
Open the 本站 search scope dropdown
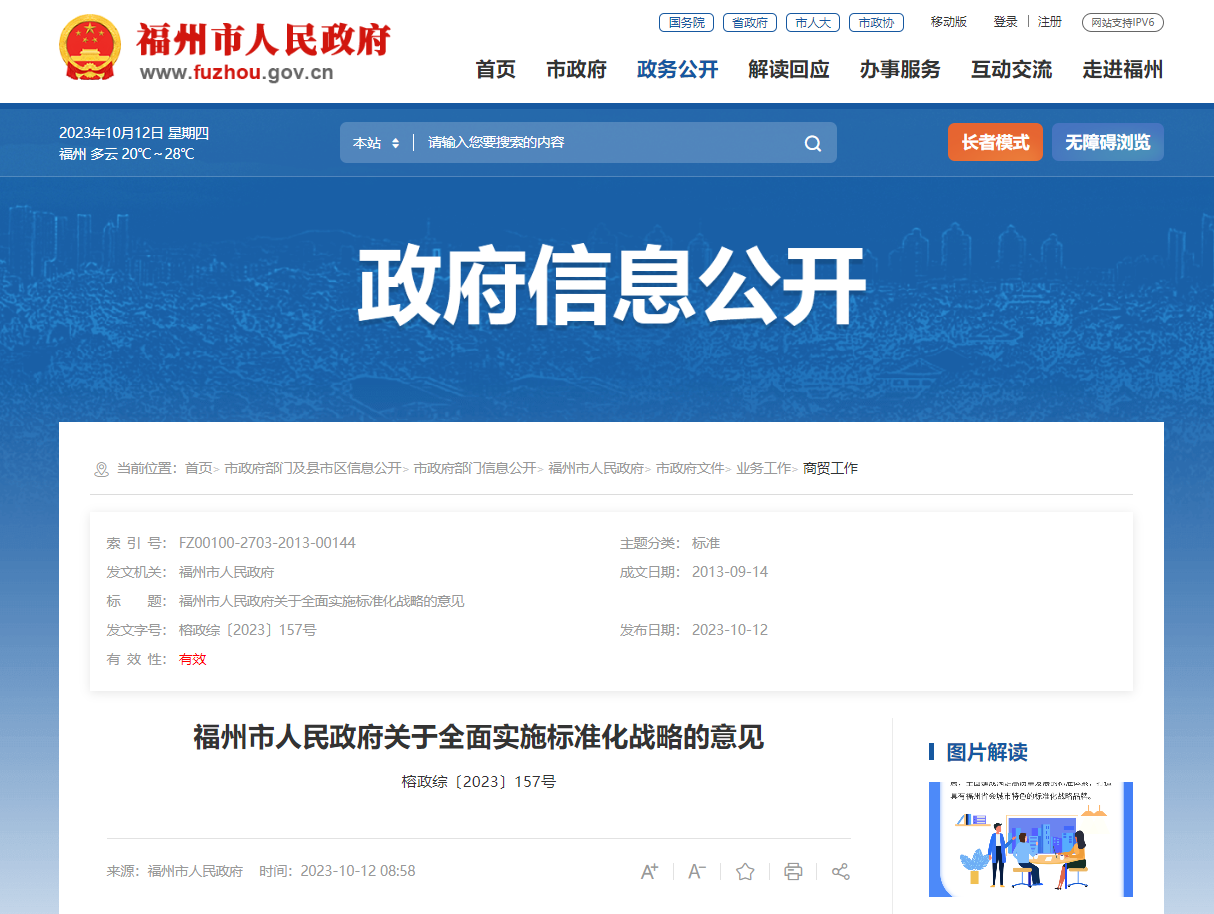coord(376,142)
